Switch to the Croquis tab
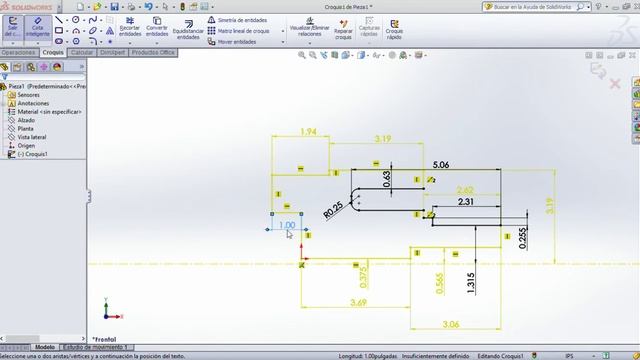Viewport: 640px width, 360px height. (53, 53)
